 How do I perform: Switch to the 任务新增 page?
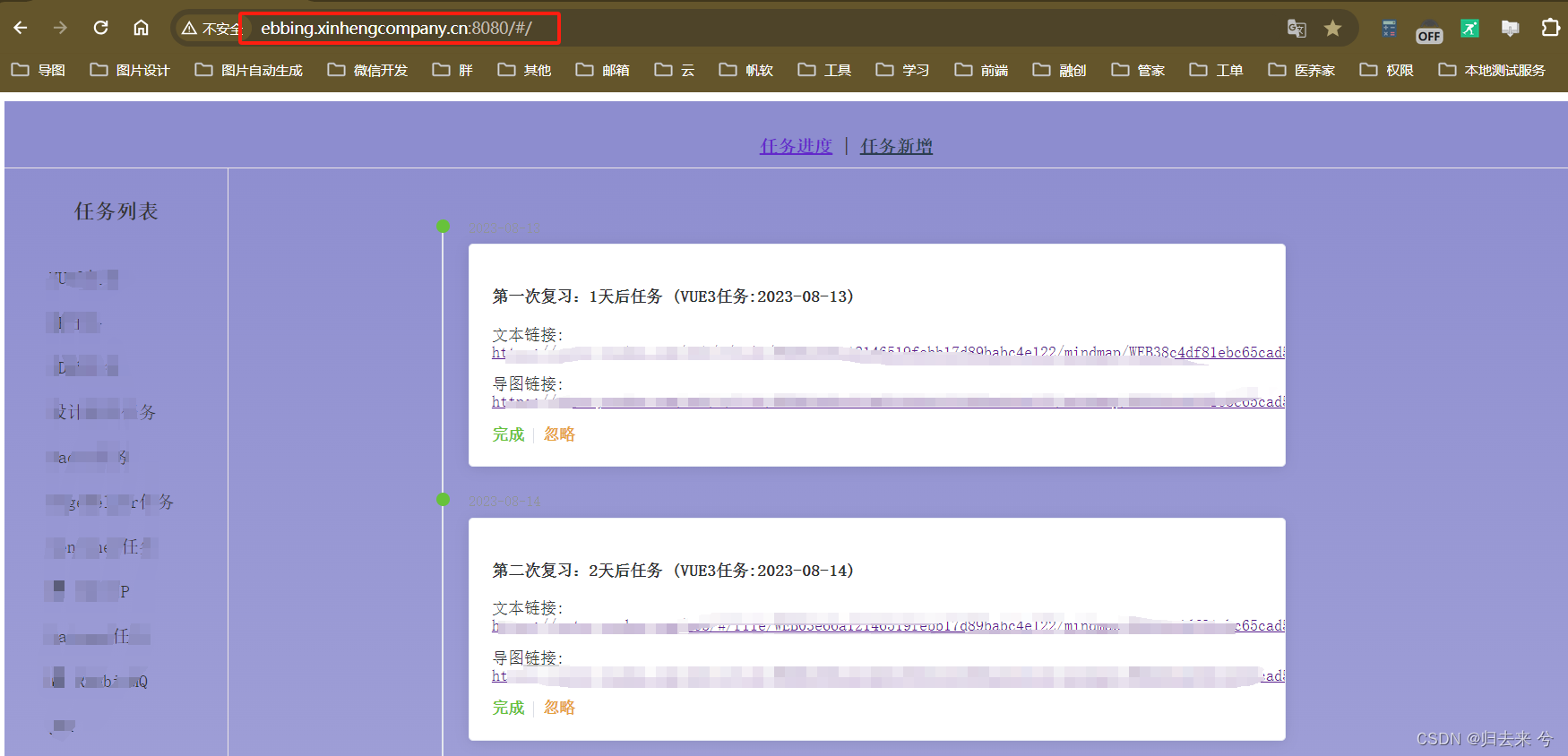click(896, 146)
